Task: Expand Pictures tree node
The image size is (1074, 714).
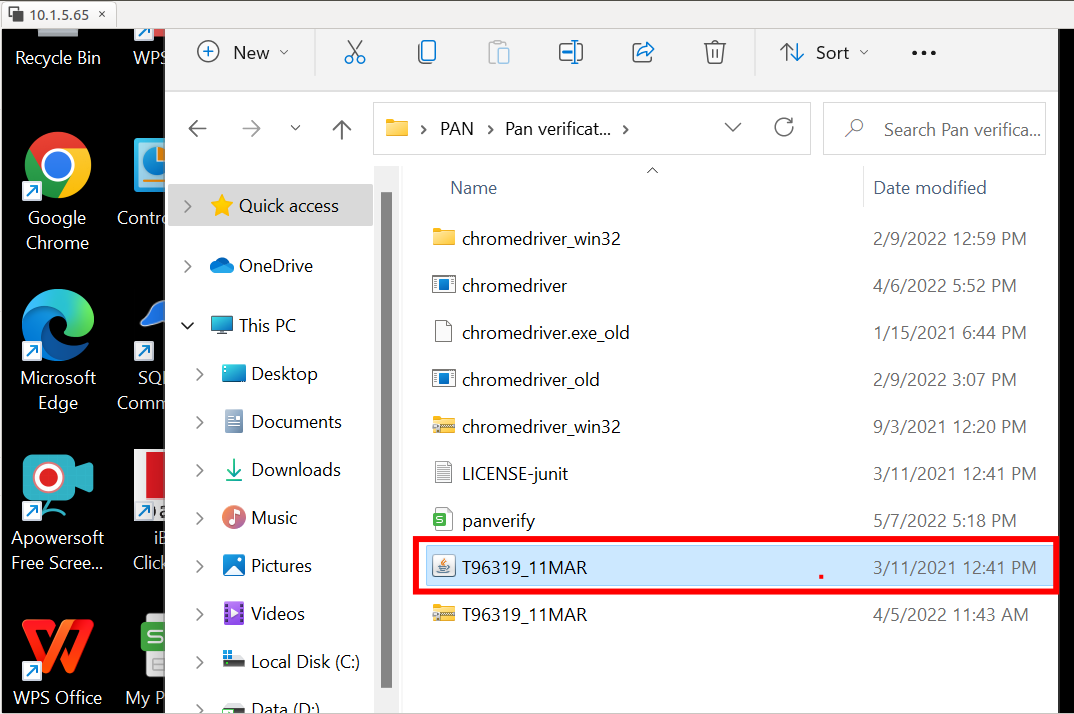Action: 200,566
